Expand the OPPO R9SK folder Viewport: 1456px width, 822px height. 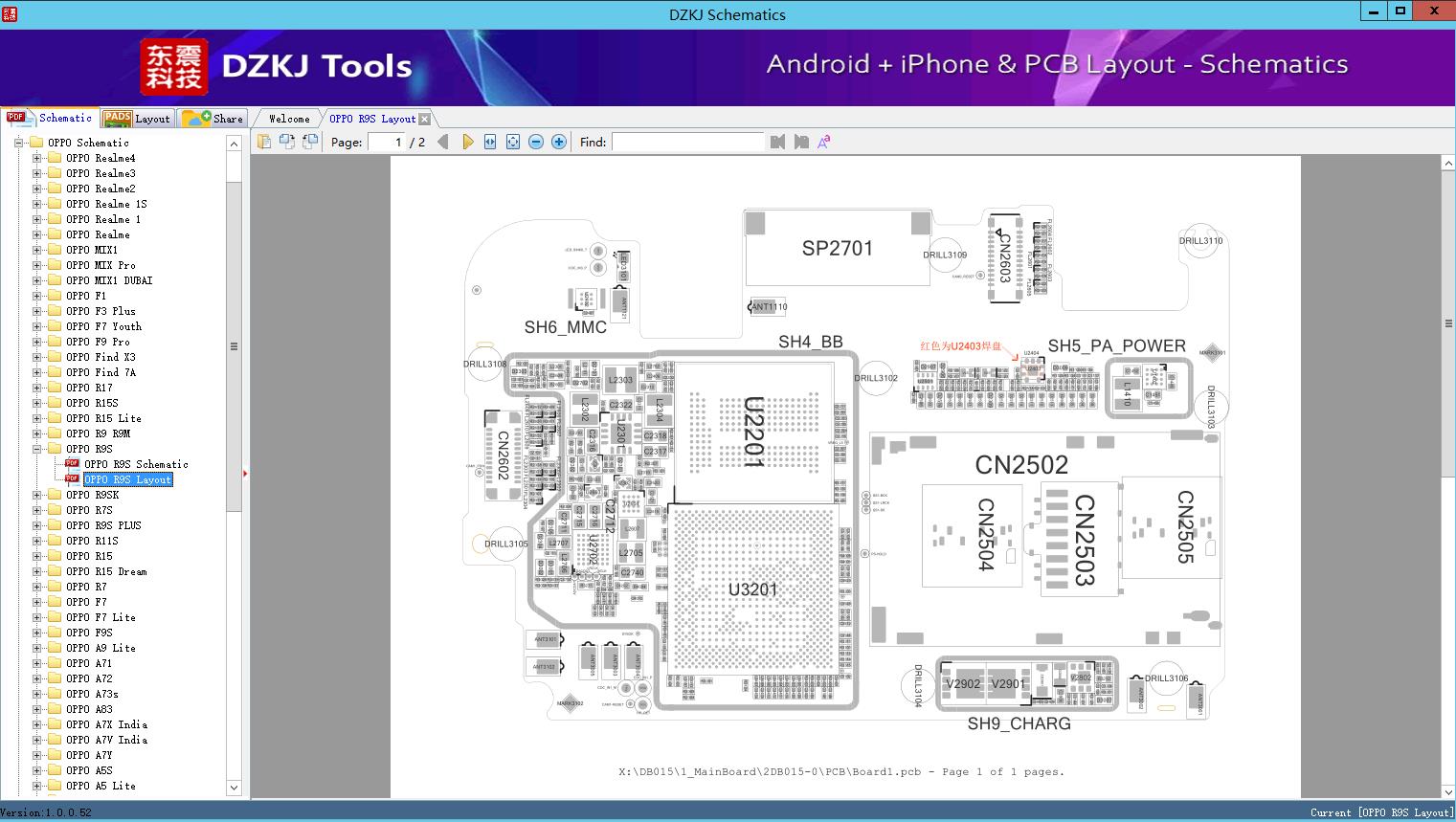[36, 495]
